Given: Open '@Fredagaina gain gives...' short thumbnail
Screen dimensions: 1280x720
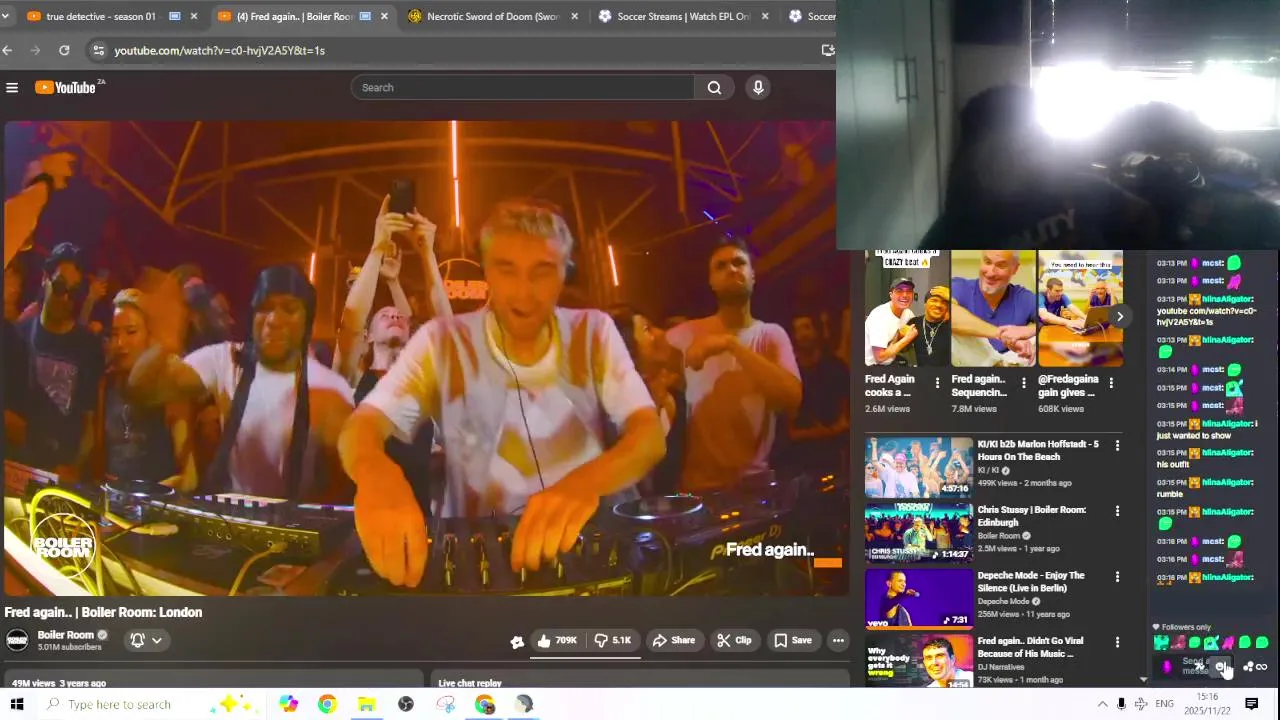Looking at the screenshot, I should (1080, 308).
